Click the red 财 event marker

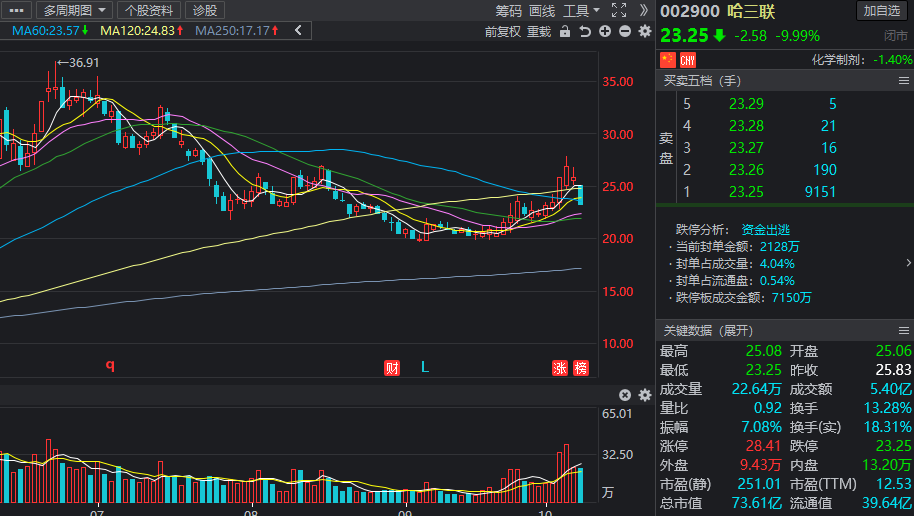point(392,368)
